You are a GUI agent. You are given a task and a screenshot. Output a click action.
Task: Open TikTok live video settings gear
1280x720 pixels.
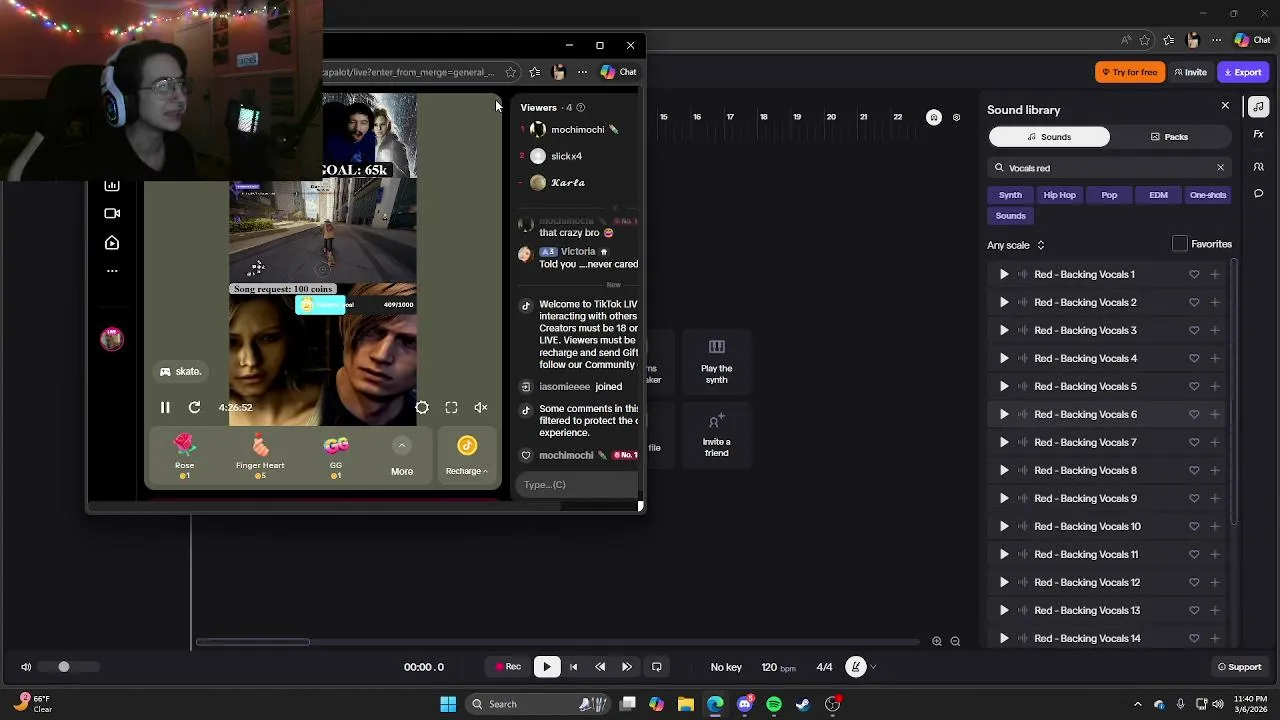pyautogui.click(x=422, y=407)
